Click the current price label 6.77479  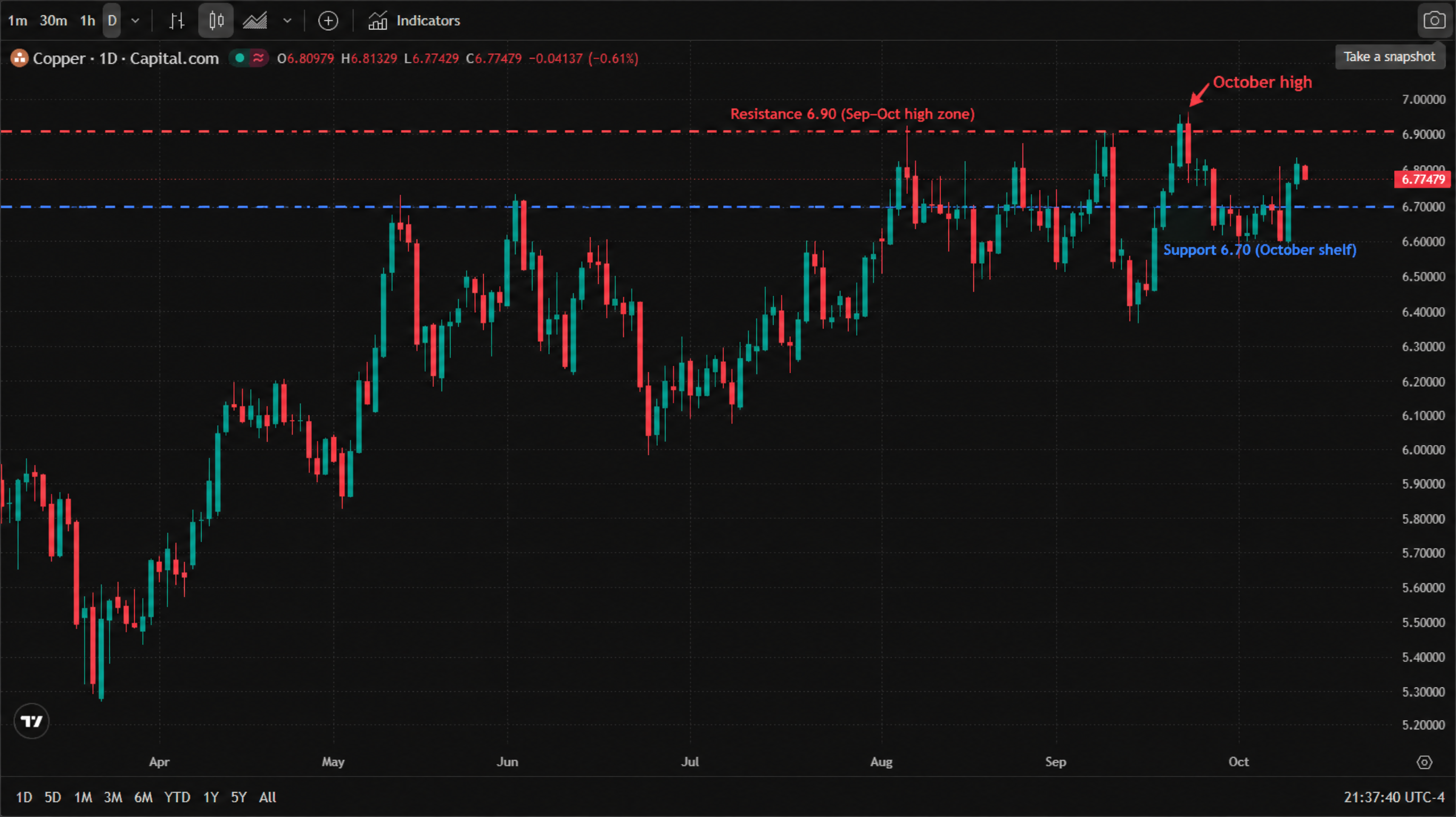1422,179
